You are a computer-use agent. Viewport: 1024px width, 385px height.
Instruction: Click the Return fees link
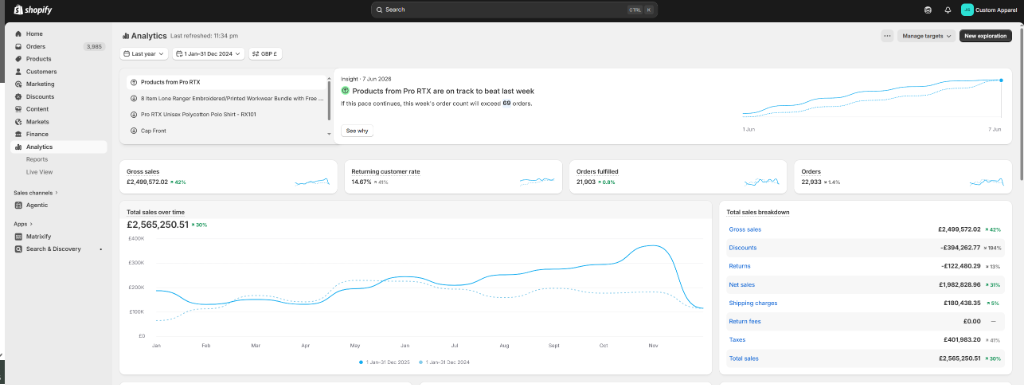[x=744, y=321]
